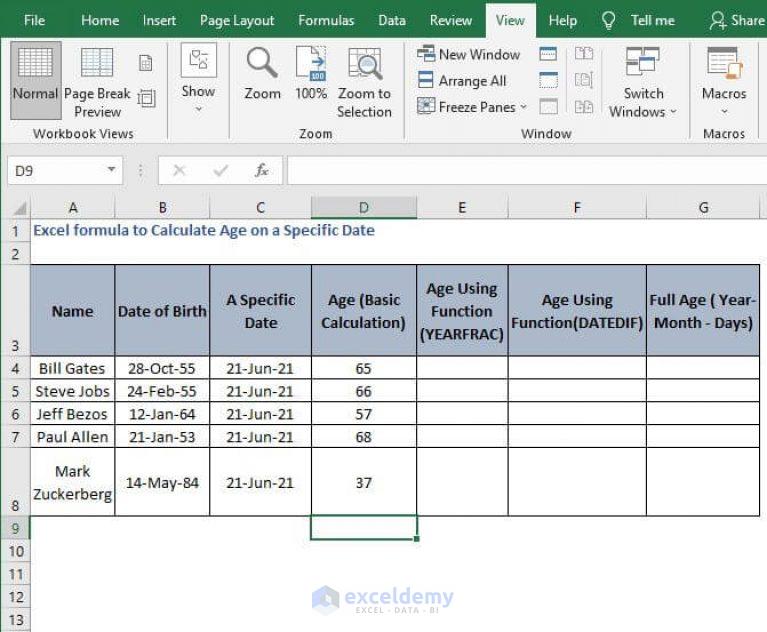Click the Hide window icon
767x632 pixels.
[548, 80]
